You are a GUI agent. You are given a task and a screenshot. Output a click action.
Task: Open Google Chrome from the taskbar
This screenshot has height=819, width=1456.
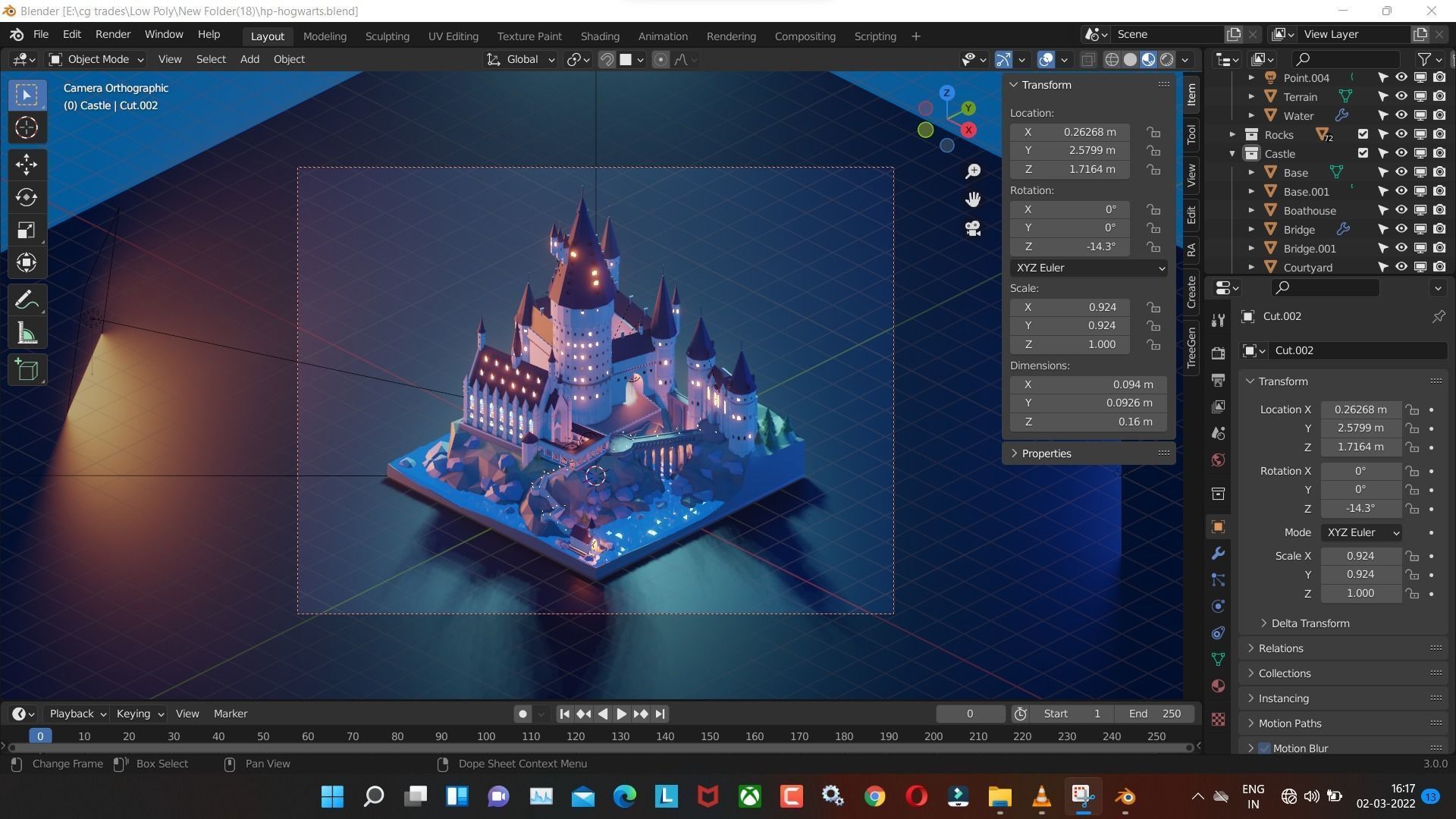pyautogui.click(x=874, y=796)
